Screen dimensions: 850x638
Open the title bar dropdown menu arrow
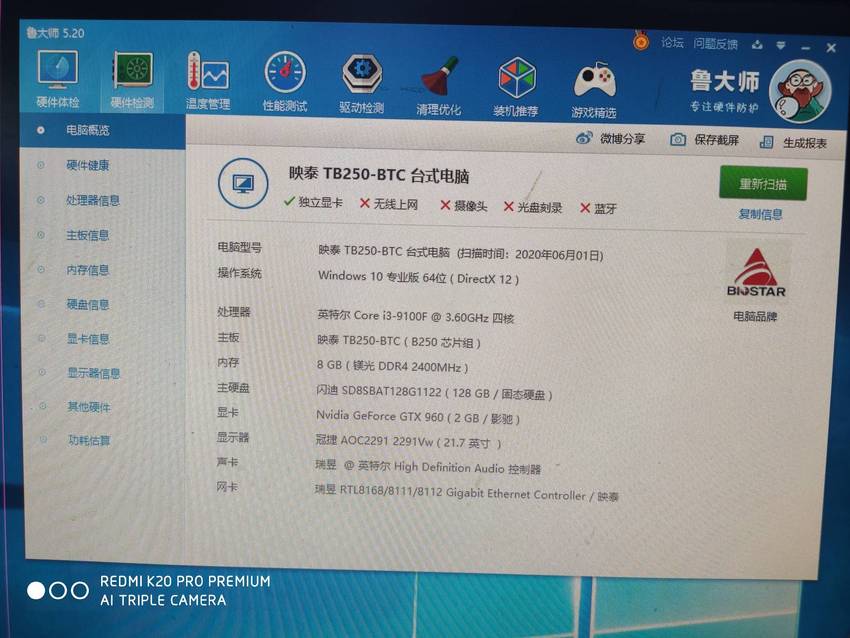pyautogui.click(x=781, y=46)
